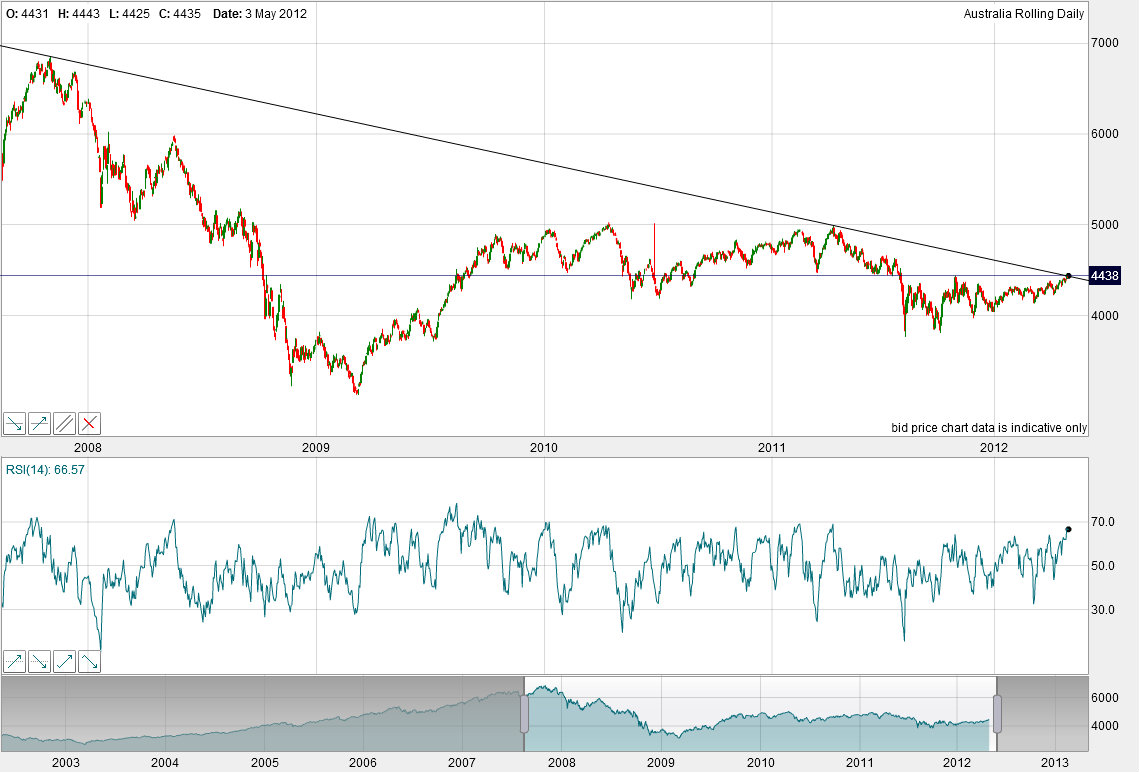
Task: Select RSI down-arrow crossing dotted line tool
Action: point(40,661)
